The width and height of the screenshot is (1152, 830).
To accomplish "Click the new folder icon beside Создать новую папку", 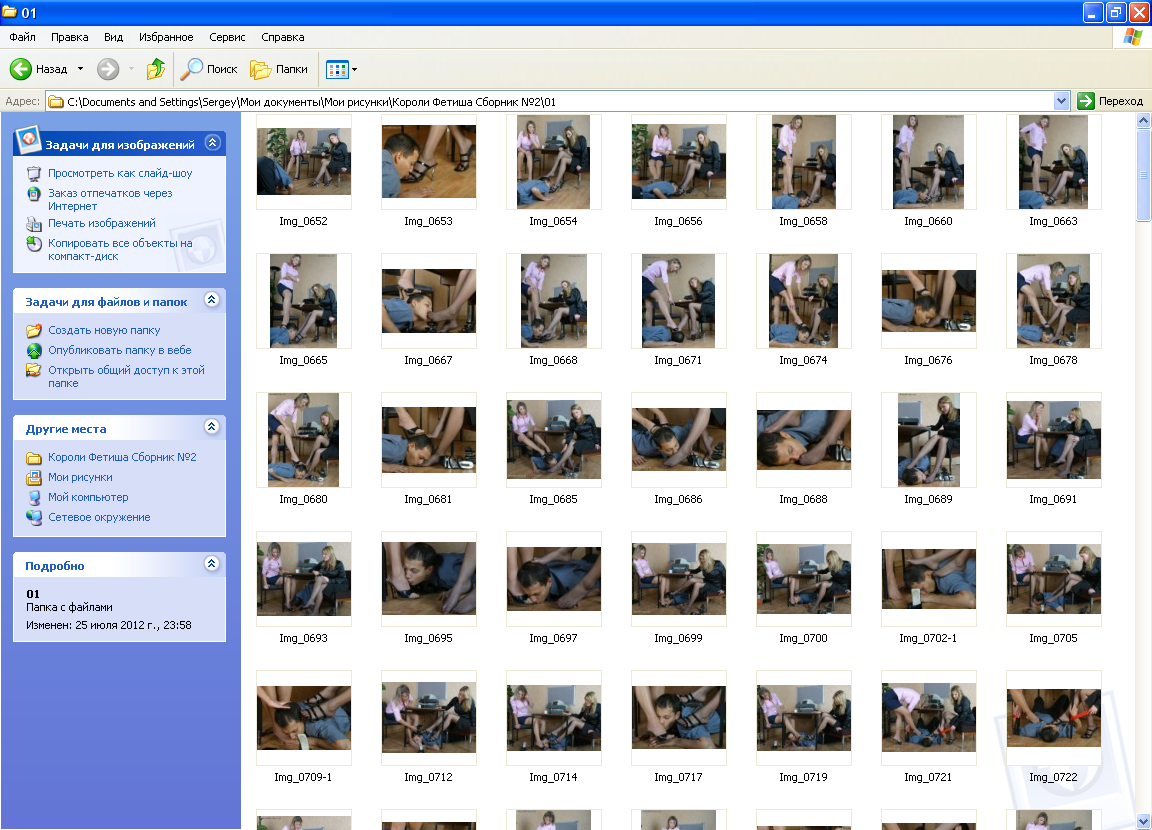I will coord(34,331).
